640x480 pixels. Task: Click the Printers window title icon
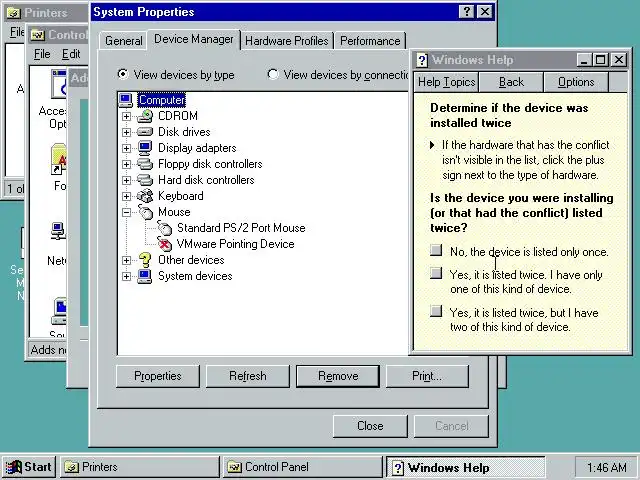(x=13, y=13)
